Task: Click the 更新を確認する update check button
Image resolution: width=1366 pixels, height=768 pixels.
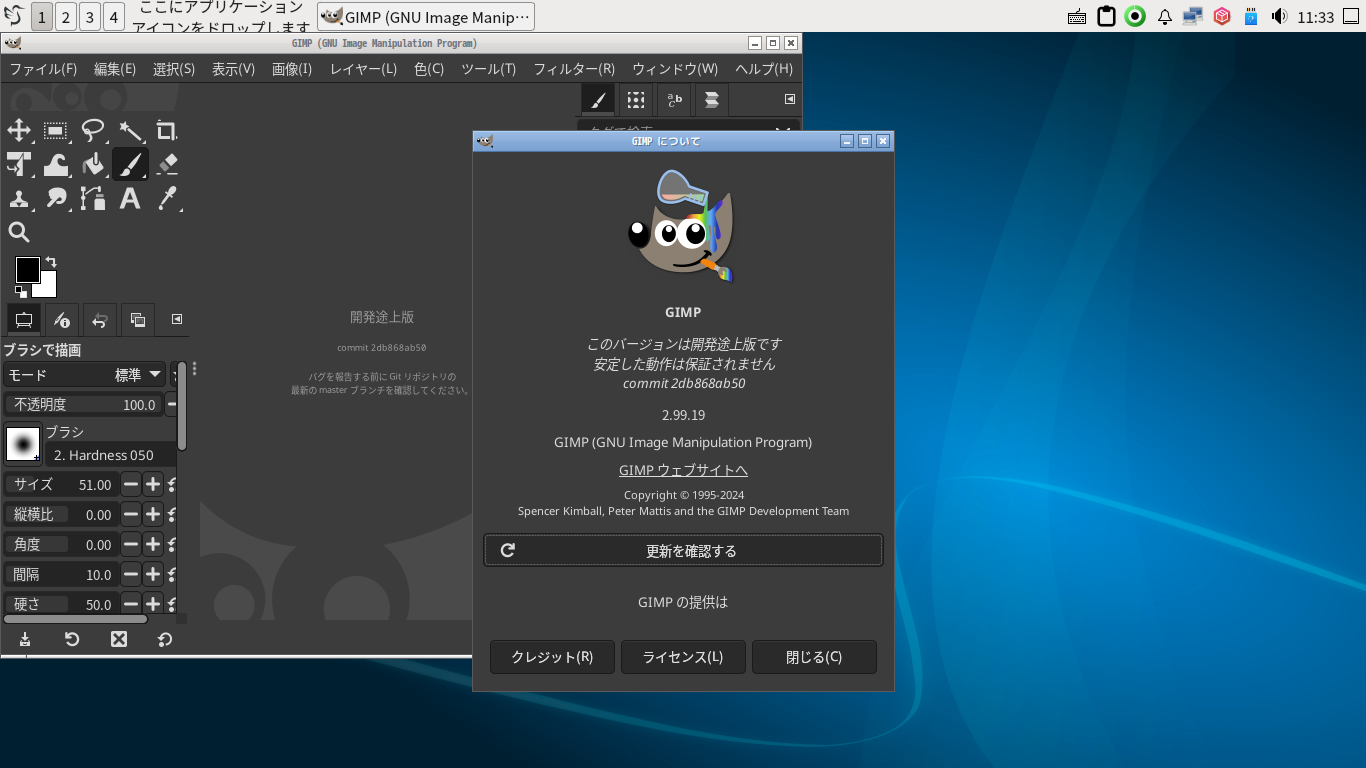Action: pos(683,550)
